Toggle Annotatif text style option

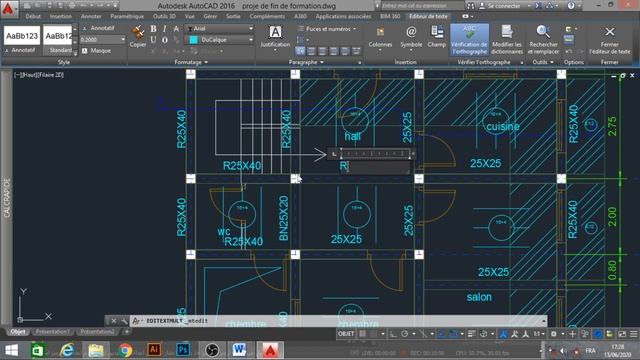[x=98, y=28]
